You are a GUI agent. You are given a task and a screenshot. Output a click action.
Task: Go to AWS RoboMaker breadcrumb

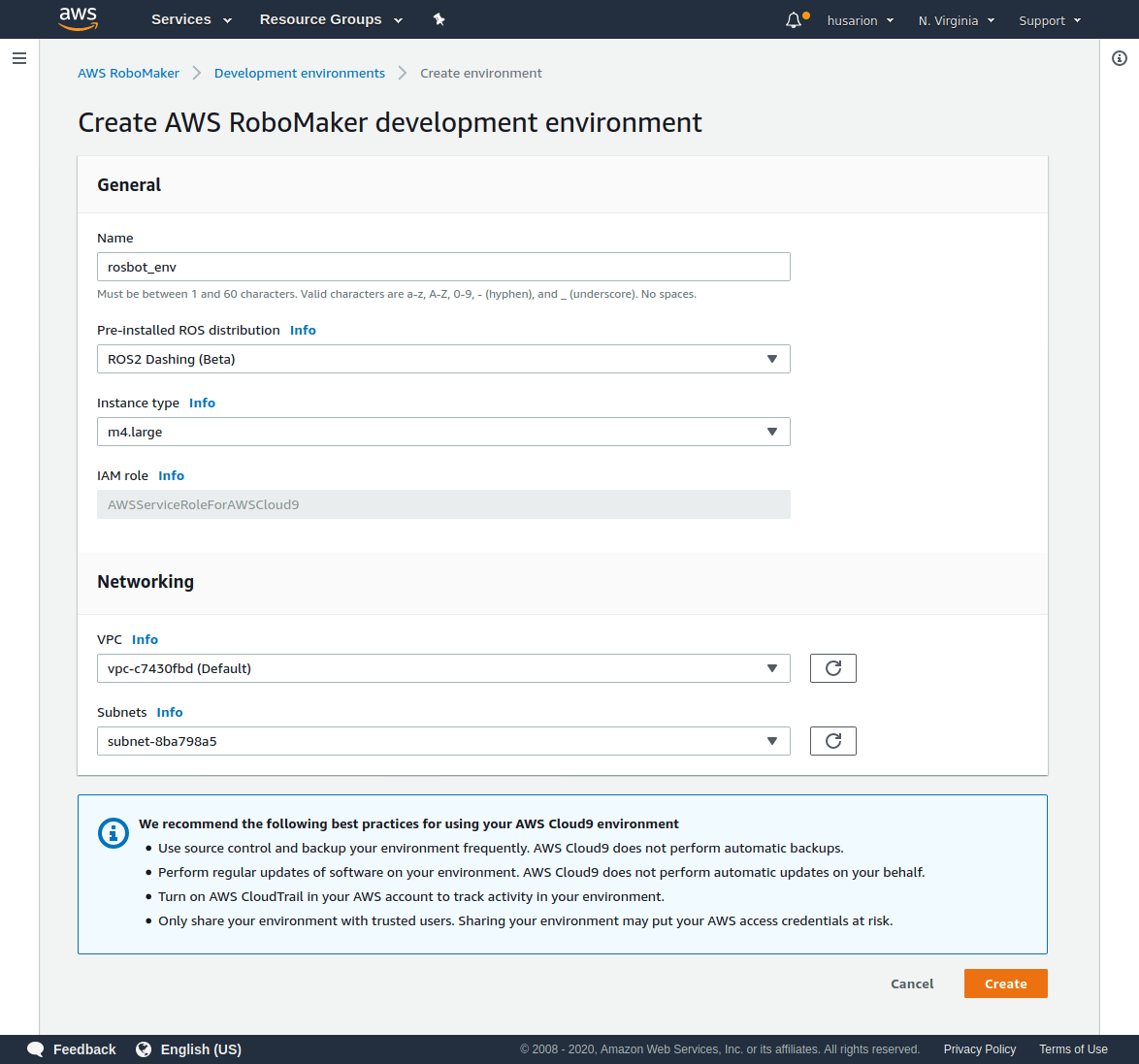129,74
